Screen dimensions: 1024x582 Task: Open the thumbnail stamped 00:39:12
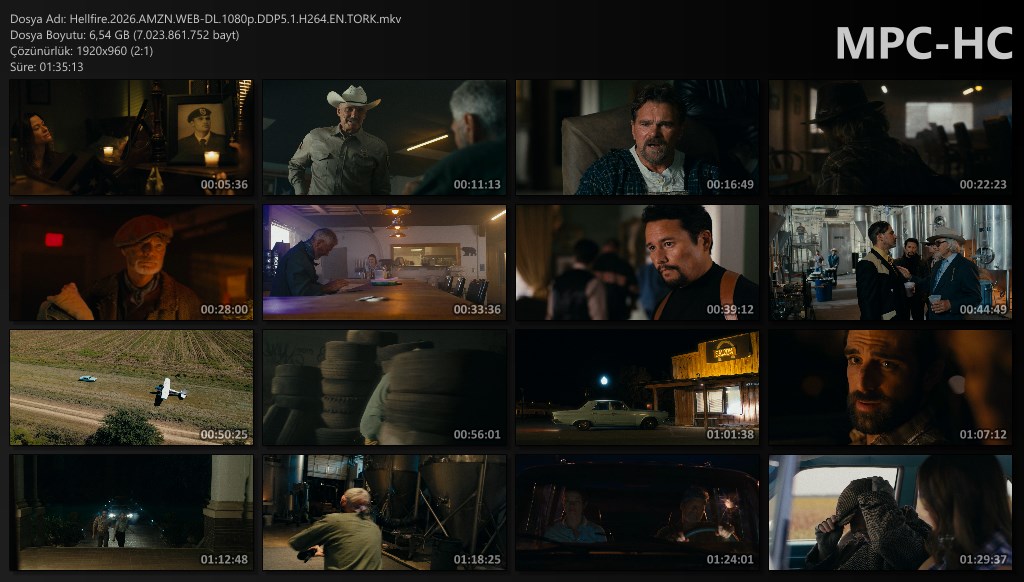click(x=637, y=263)
